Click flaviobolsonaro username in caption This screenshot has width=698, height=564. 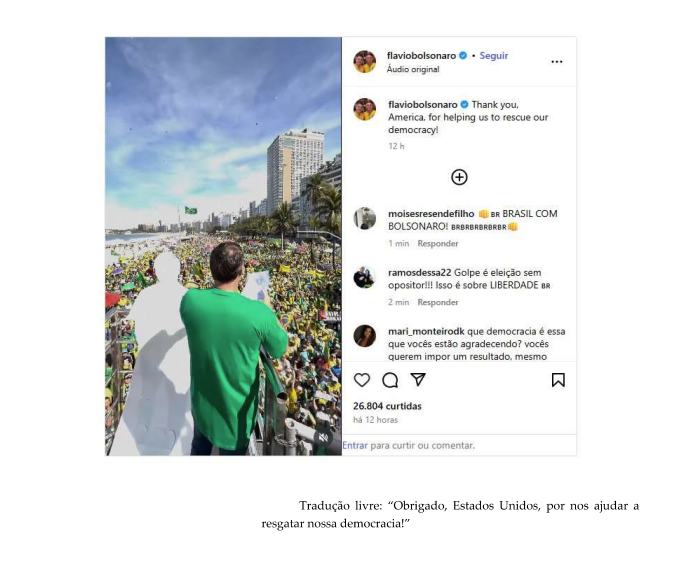[422, 105]
